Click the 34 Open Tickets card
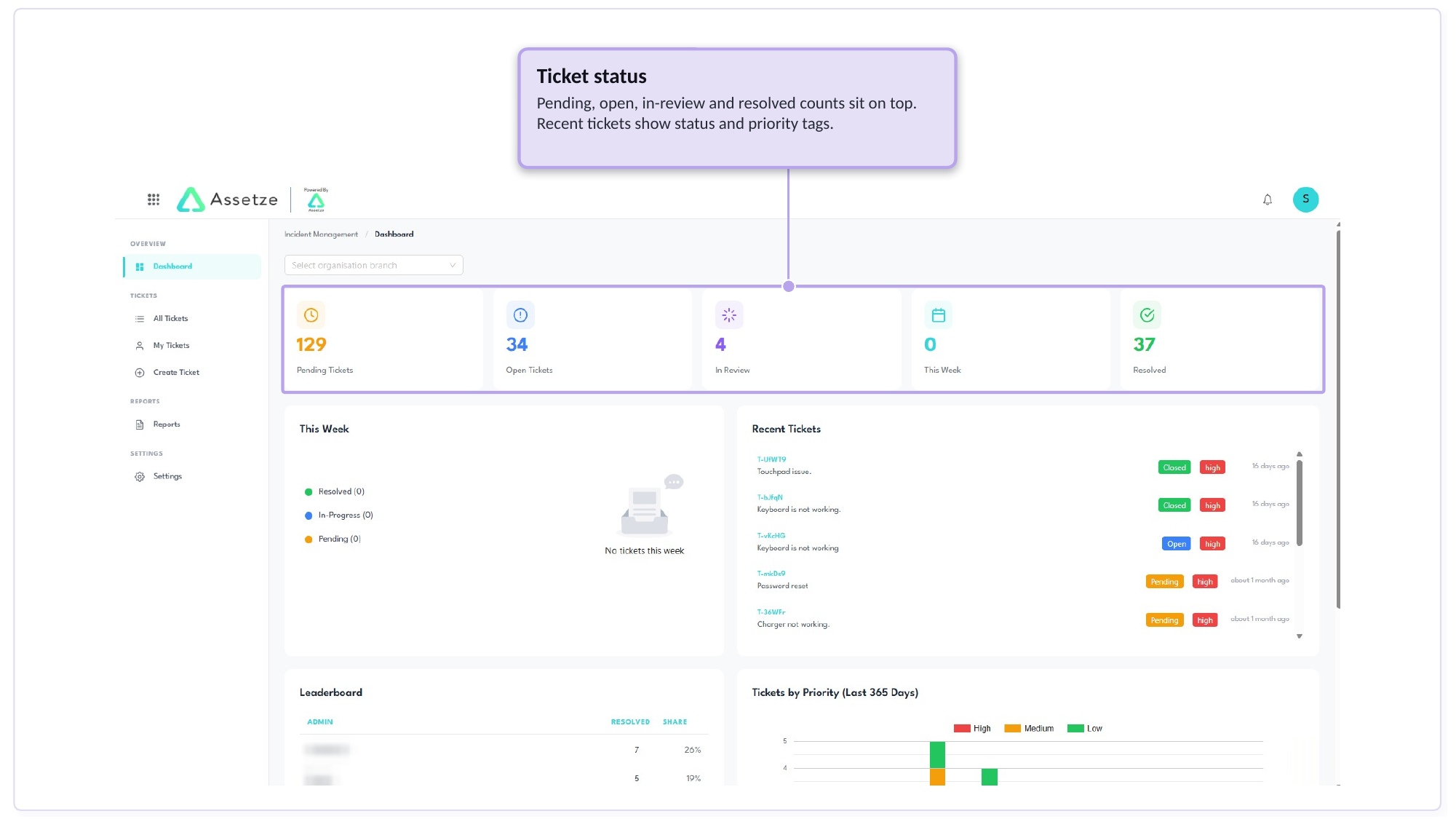The width and height of the screenshot is (1456, 819). 592,339
